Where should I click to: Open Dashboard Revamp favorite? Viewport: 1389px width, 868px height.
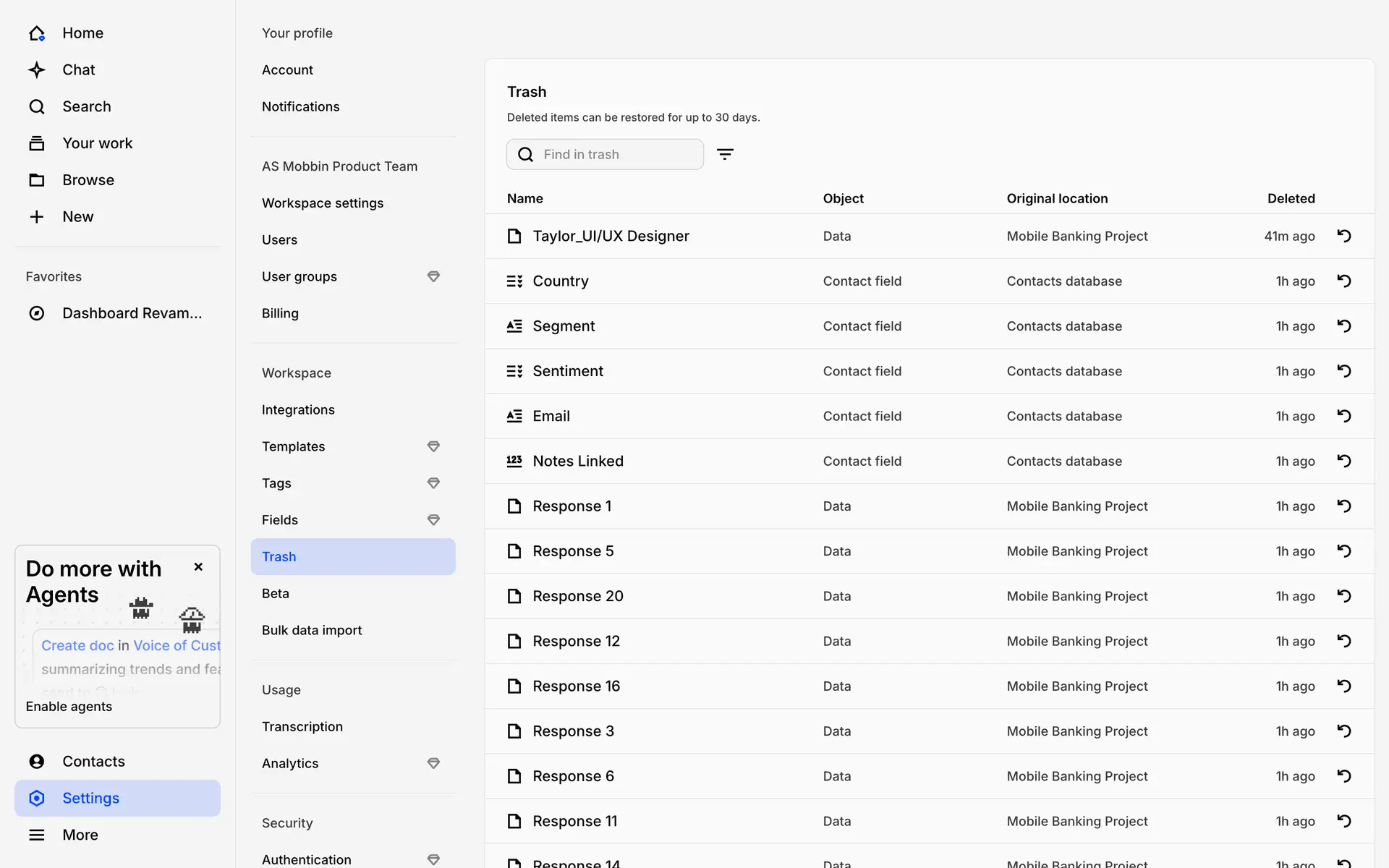pyautogui.click(x=132, y=313)
